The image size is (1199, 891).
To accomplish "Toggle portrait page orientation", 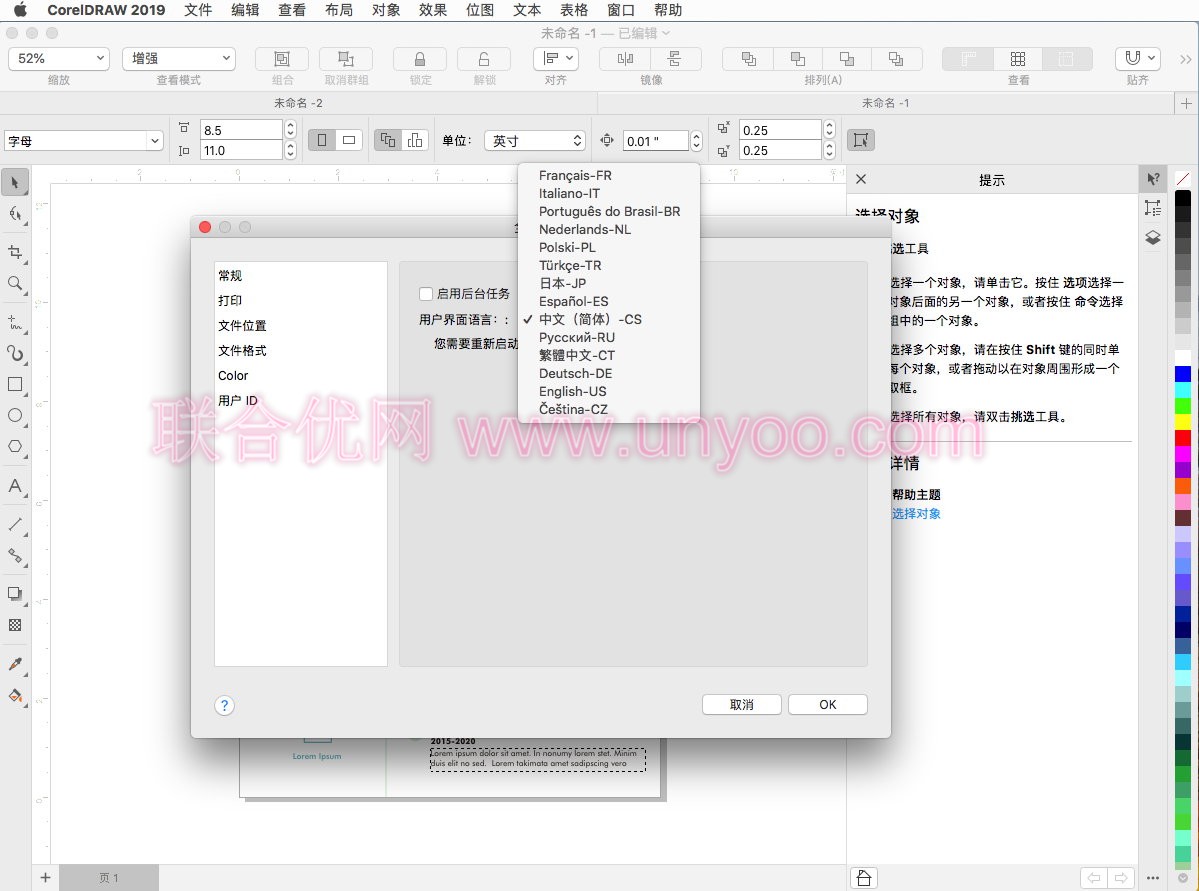I will [322, 140].
